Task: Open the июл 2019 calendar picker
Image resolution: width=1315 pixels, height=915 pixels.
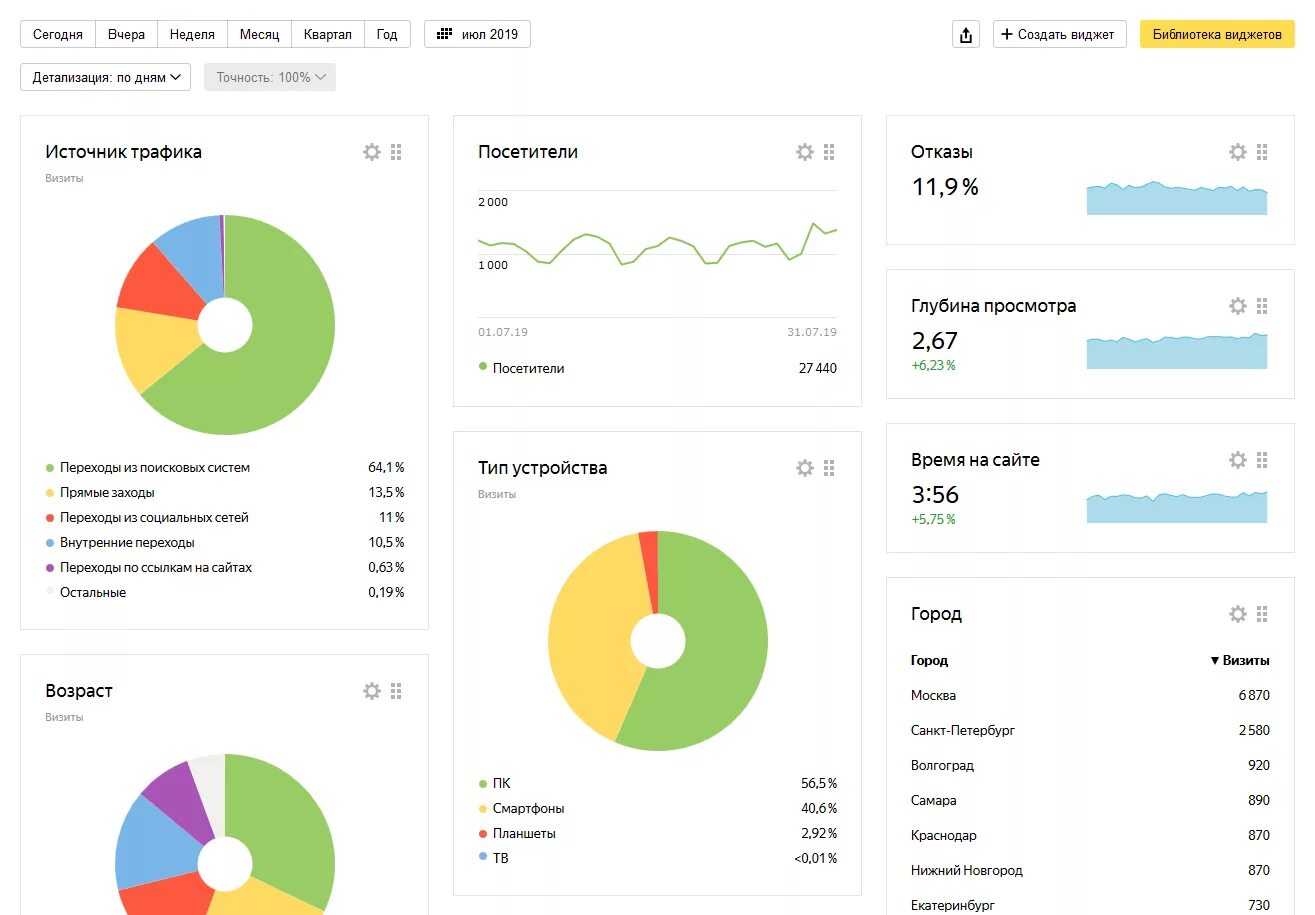Action: point(477,34)
